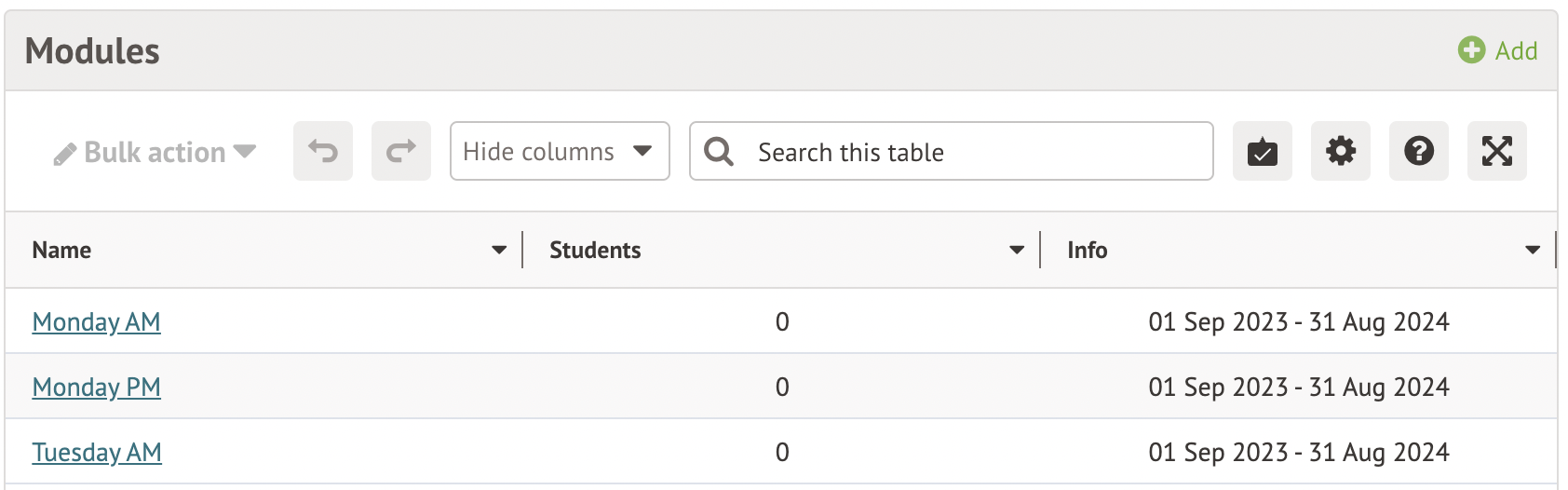Expand the Hide columns dropdown
Viewport: 1568px width, 490px height.
coord(560,151)
